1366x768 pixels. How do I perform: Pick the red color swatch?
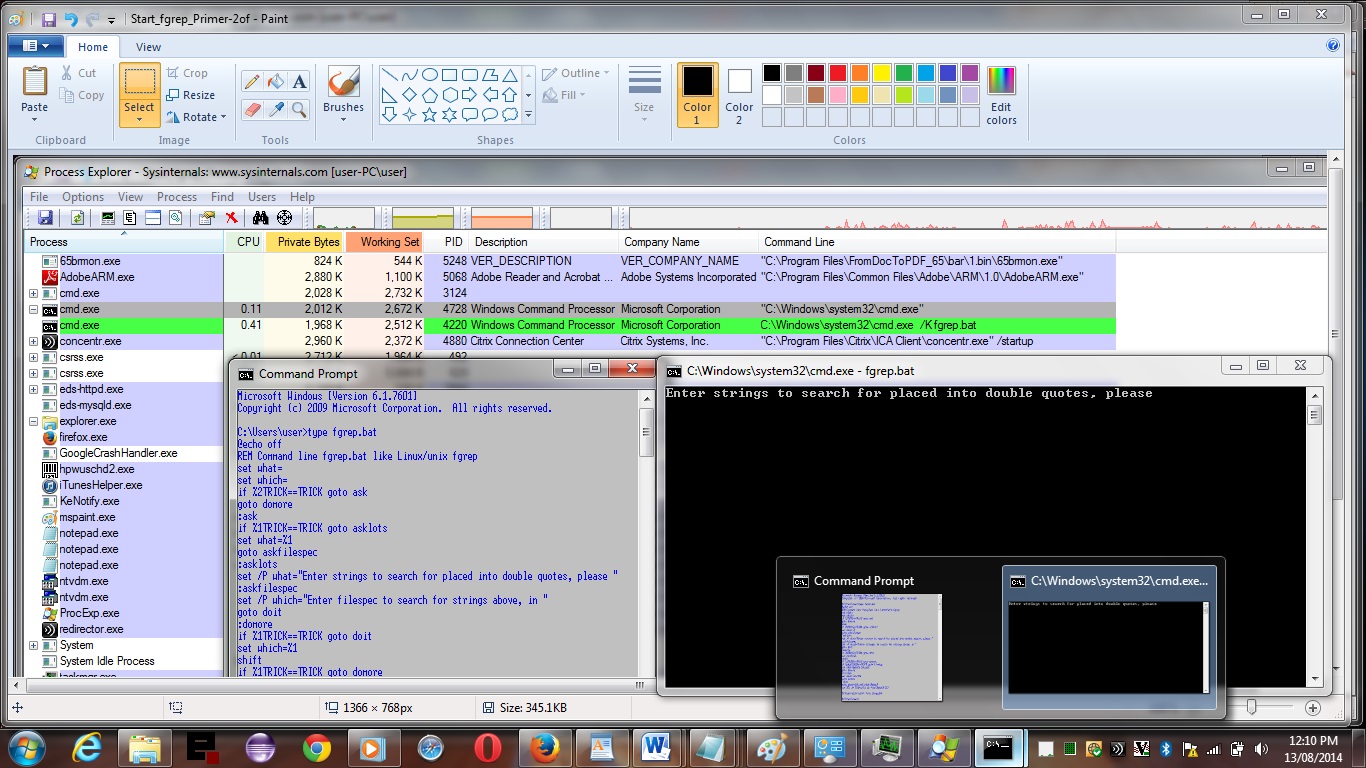(x=838, y=73)
